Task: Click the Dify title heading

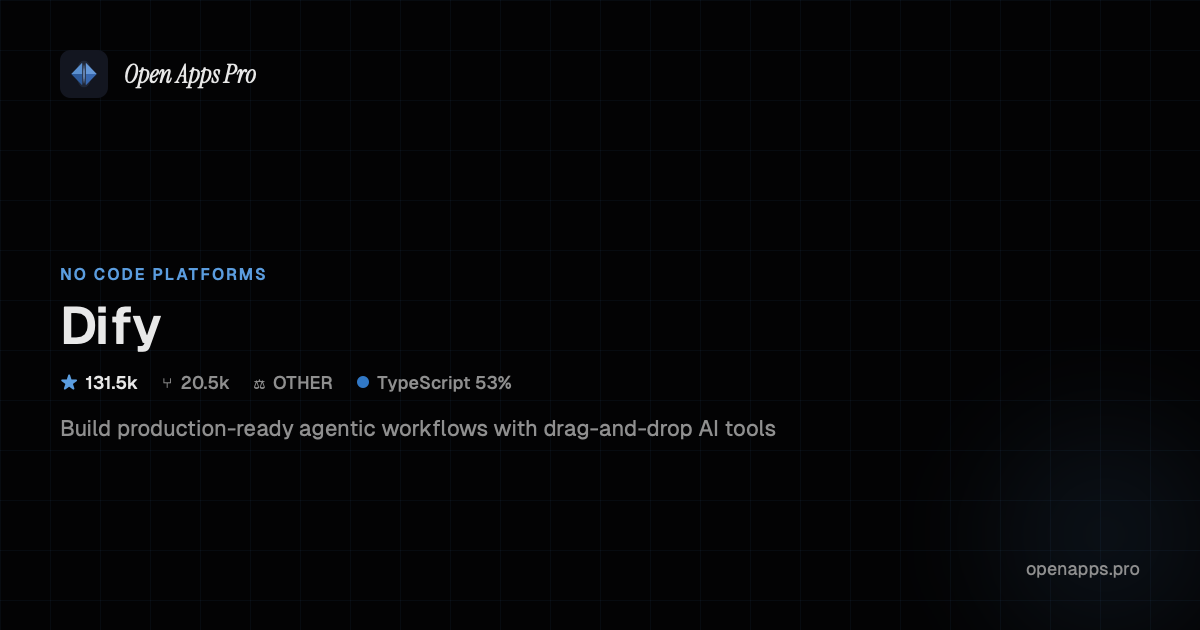Action: pyautogui.click(x=111, y=325)
